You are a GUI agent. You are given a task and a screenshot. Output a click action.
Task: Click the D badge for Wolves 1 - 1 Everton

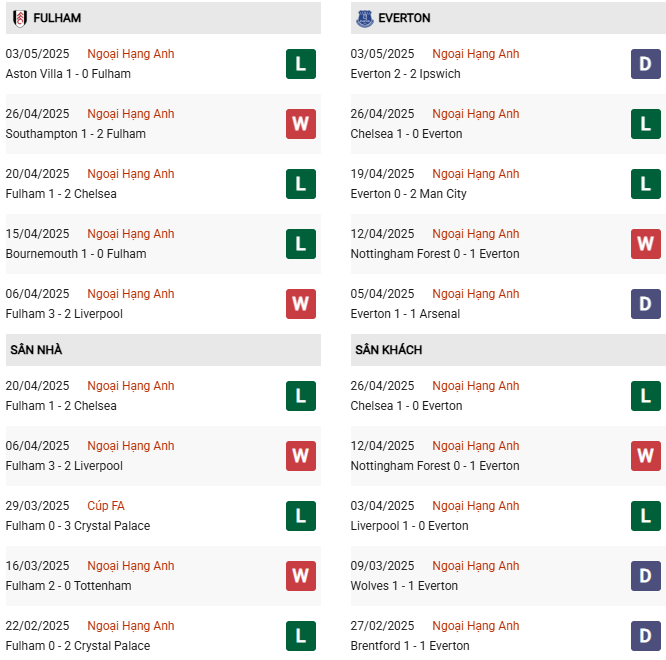click(x=646, y=576)
